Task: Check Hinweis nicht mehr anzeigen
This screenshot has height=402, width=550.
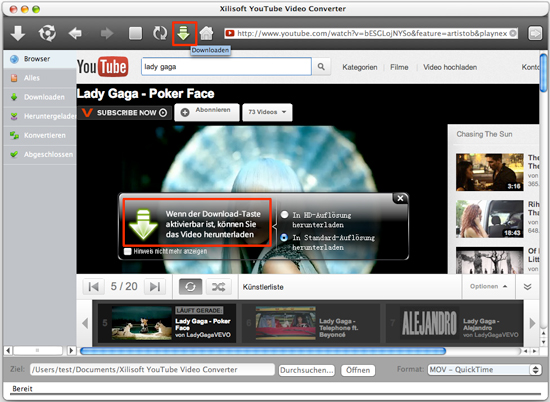Action: pos(128,251)
